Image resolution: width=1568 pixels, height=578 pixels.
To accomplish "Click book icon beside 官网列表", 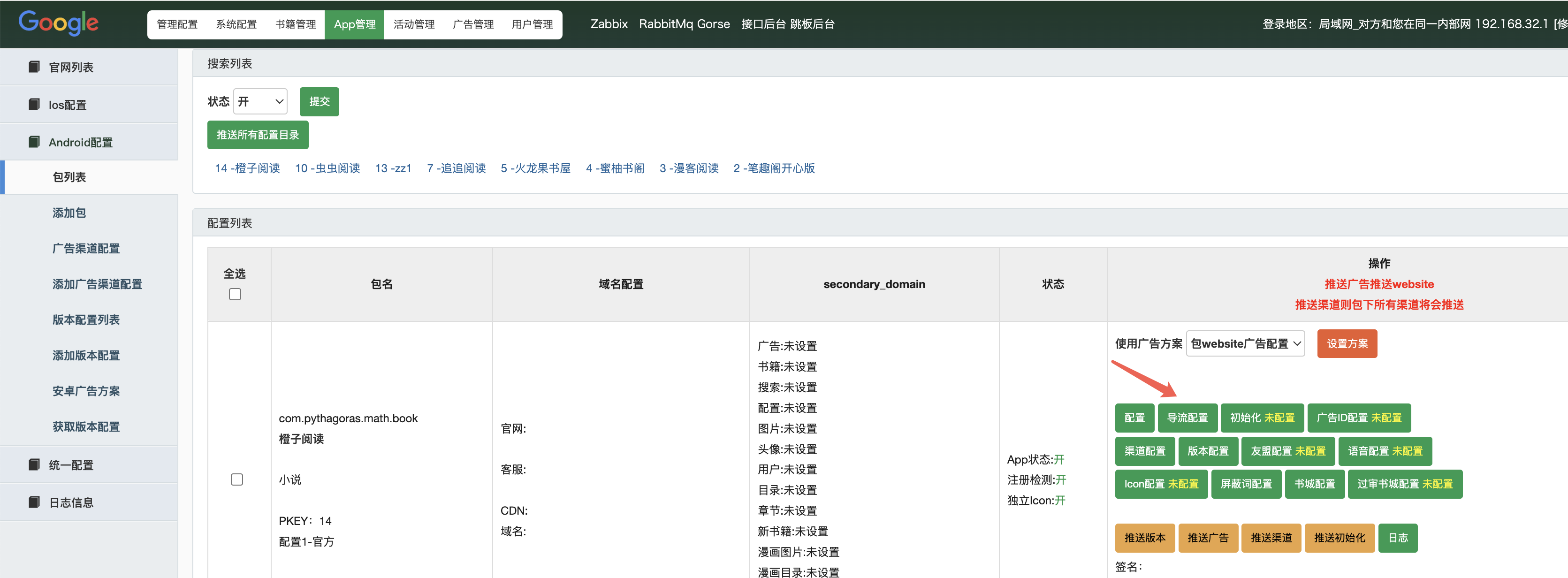I will [x=35, y=67].
